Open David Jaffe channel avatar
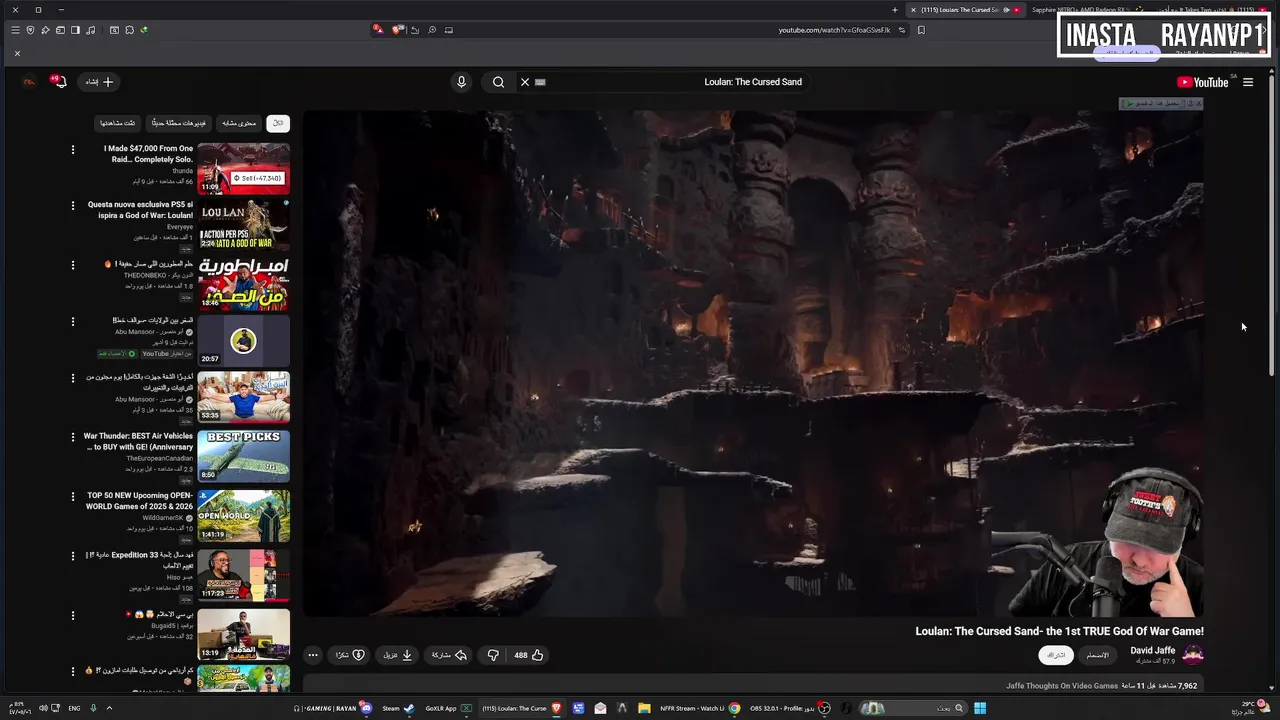The height and width of the screenshot is (720, 1280). click(x=1193, y=655)
